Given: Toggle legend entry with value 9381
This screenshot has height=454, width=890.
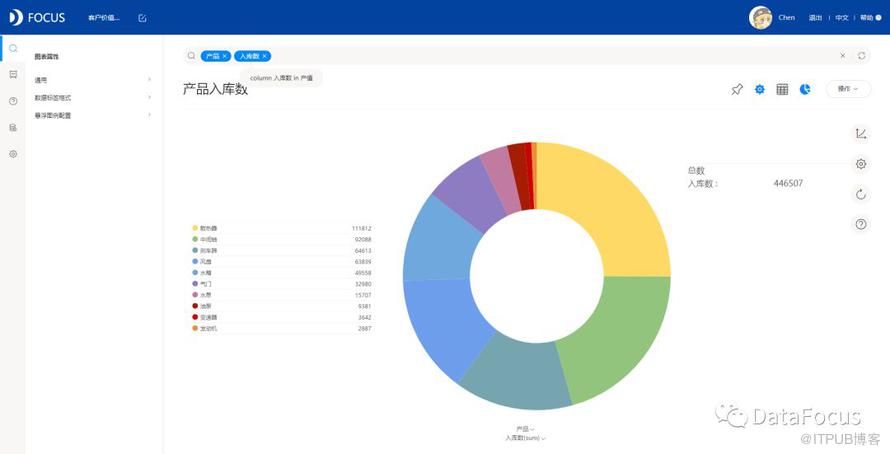Looking at the screenshot, I should coord(282,306).
